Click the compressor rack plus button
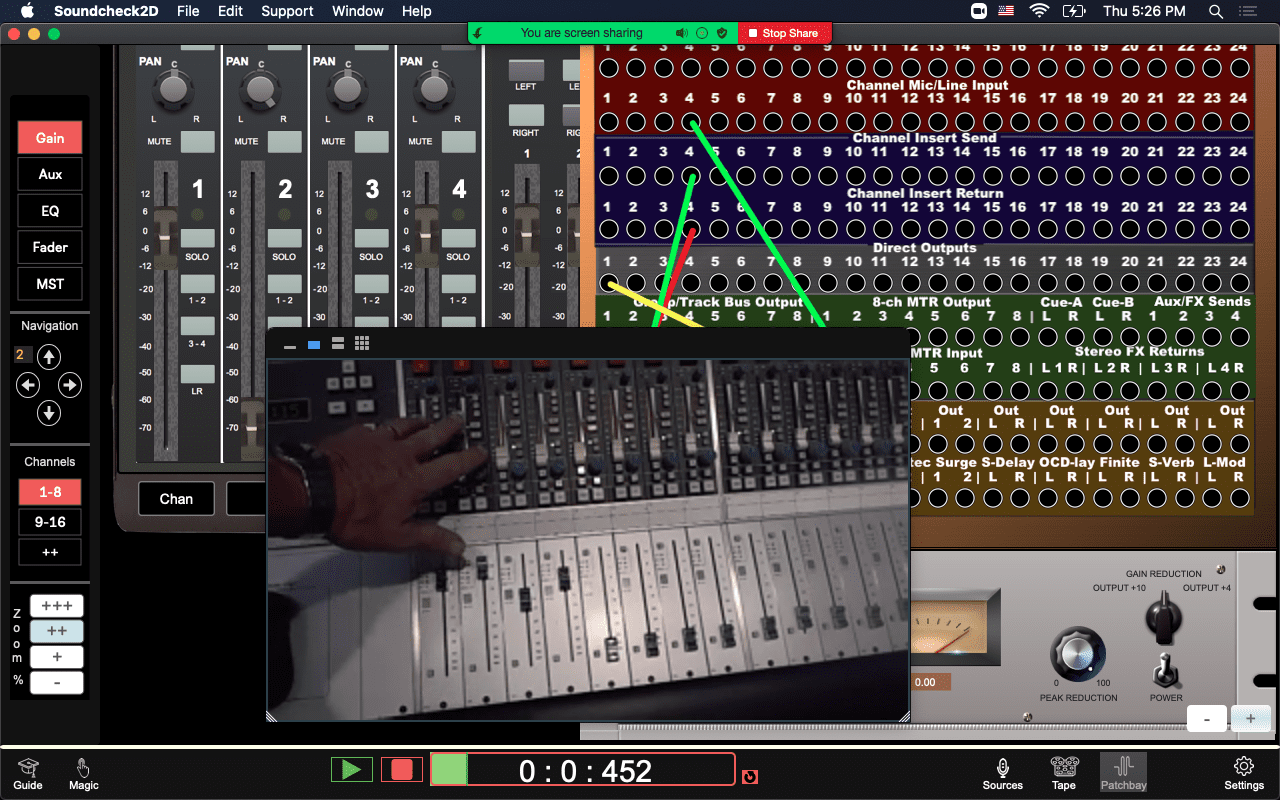The height and width of the screenshot is (800, 1280). tap(1250, 719)
